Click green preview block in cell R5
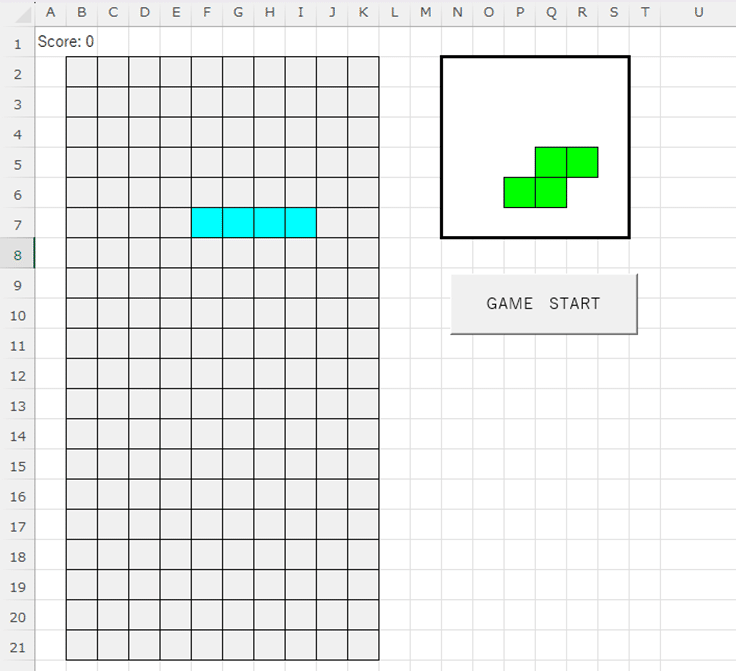The width and height of the screenshot is (736, 671). pyautogui.click(x=583, y=162)
